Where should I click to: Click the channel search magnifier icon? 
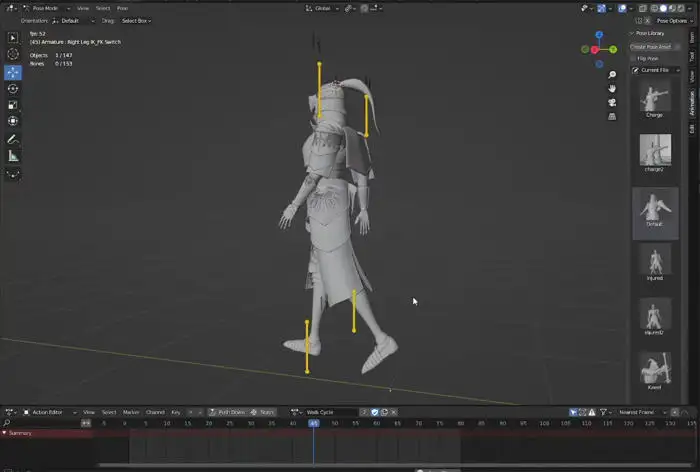(6, 423)
